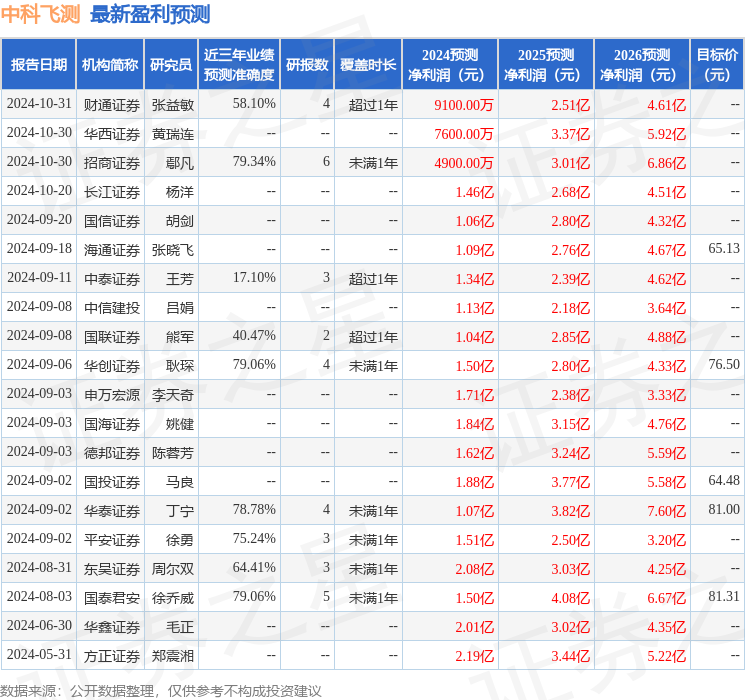Click the 覆盖时长 column header
The height and width of the screenshot is (700, 745).
(368, 65)
